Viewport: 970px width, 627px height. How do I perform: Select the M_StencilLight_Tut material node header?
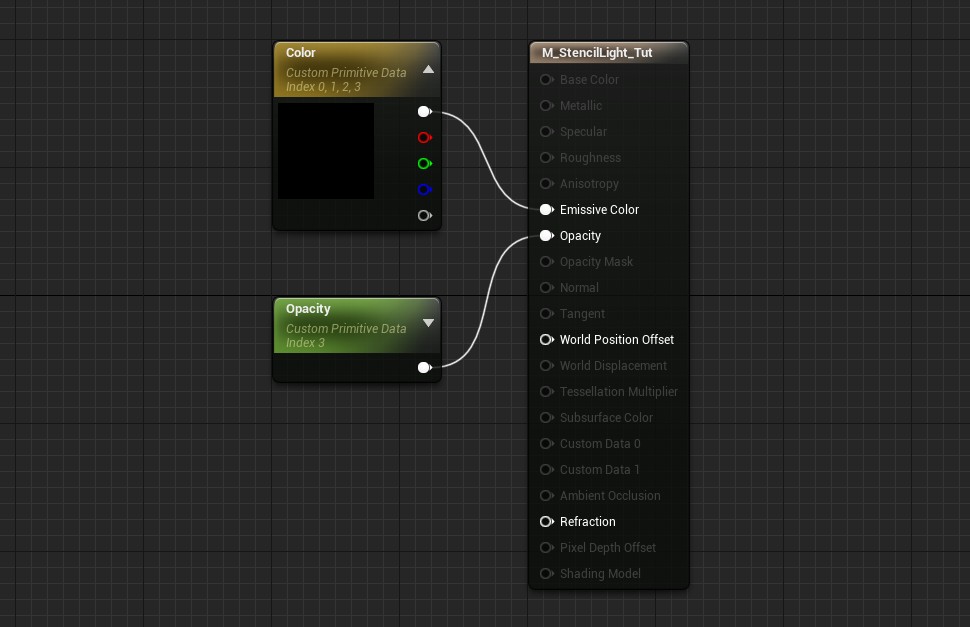(x=597, y=53)
